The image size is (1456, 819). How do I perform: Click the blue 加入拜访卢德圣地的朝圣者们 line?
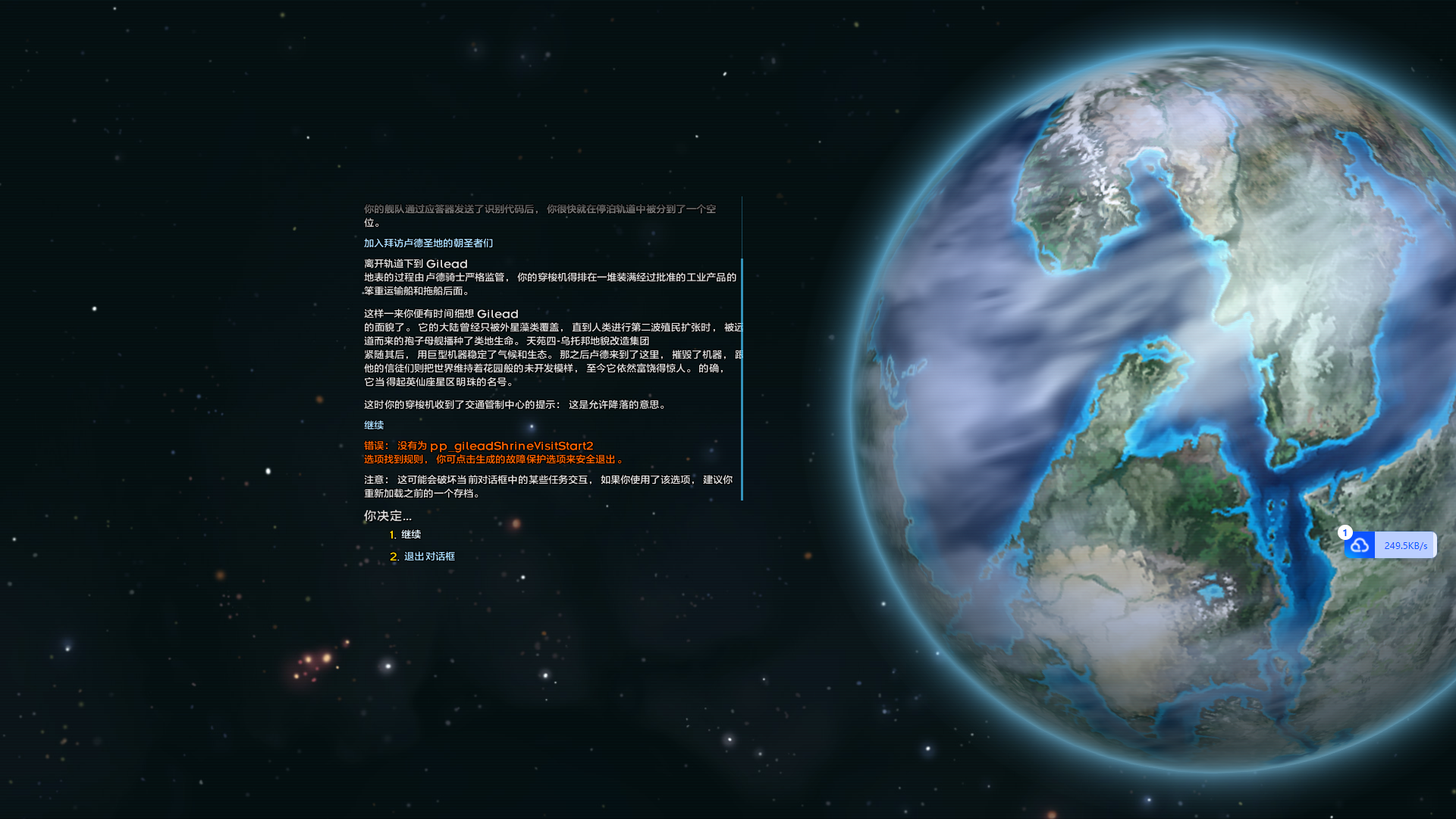point(428,243)
